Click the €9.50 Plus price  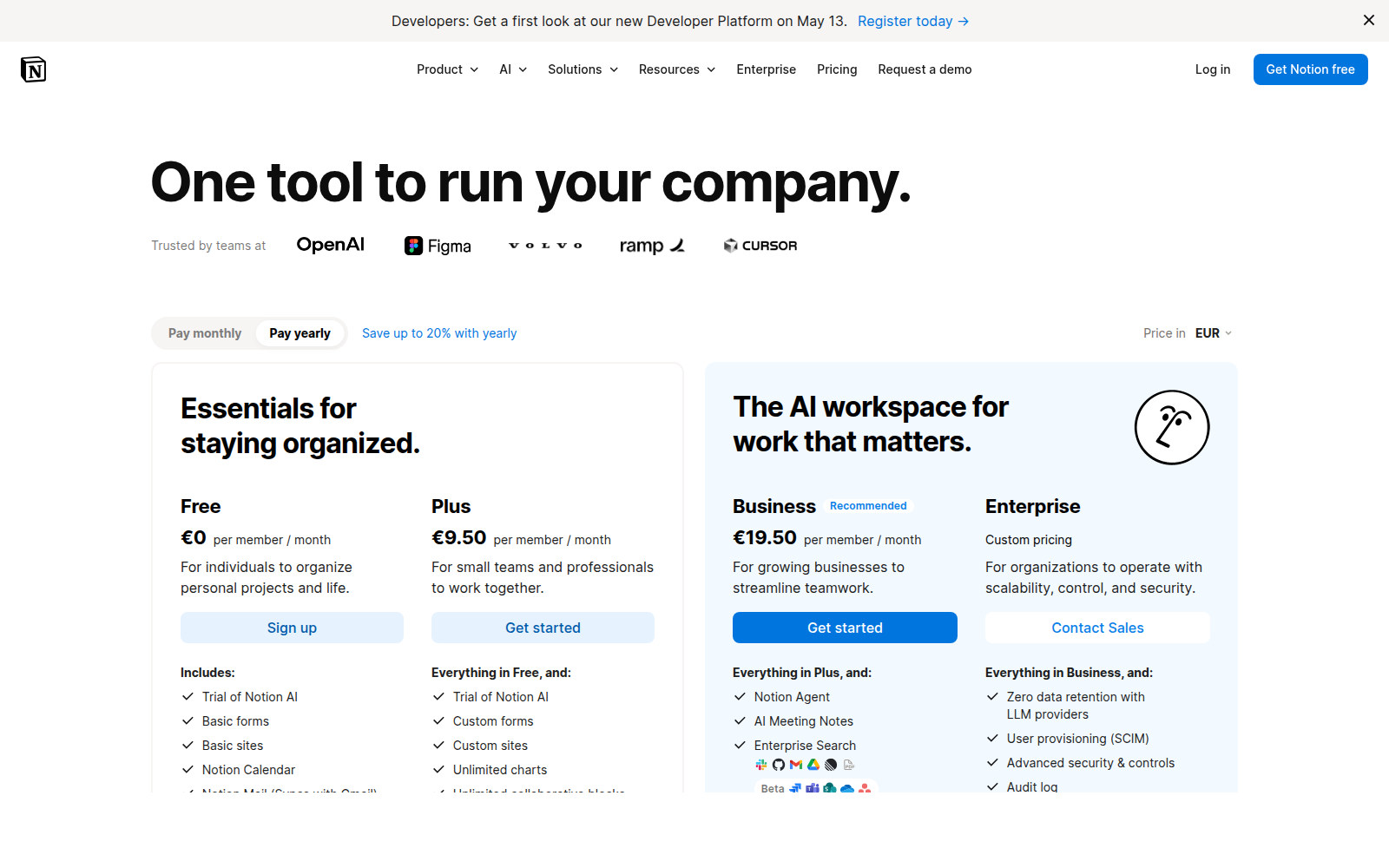pyautogui.click(x=459, y=538)
